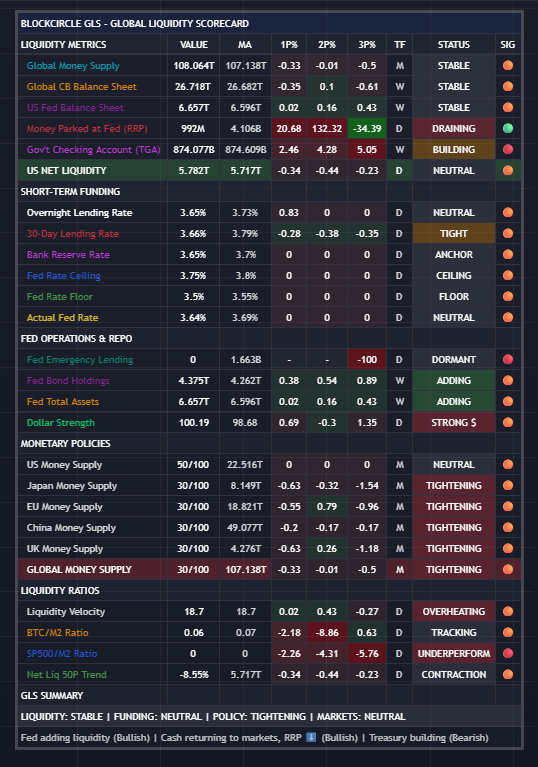Click the 1P% column header
The height and width of the screenshot is (767, 538).
click(289, 45)
